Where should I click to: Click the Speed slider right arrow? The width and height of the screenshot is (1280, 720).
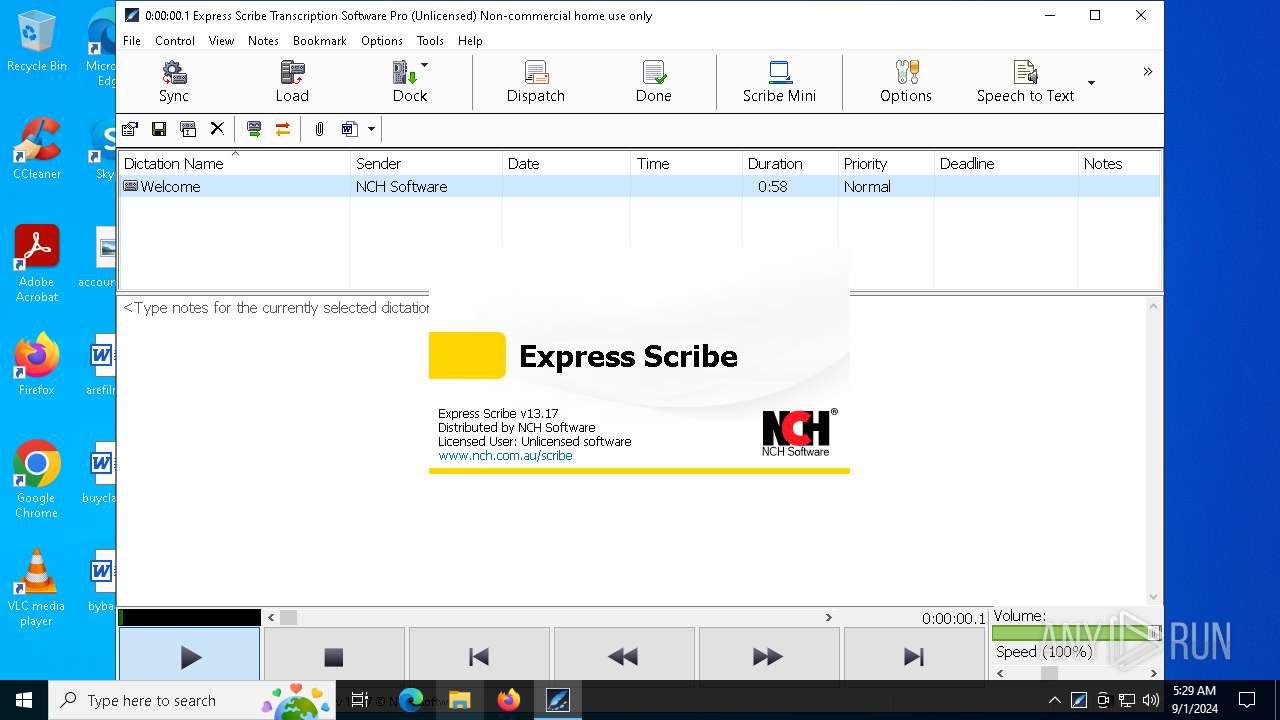coord(1153,674)
